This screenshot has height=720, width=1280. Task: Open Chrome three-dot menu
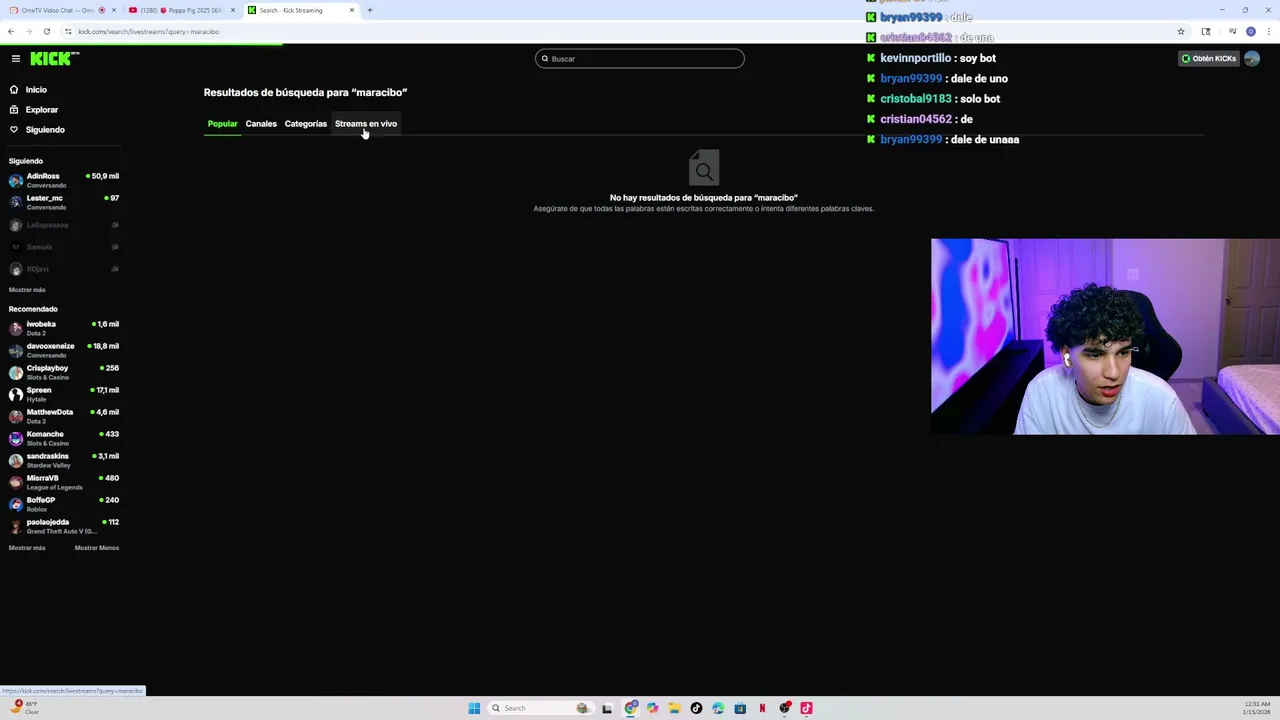click(x=1269, y=32)
